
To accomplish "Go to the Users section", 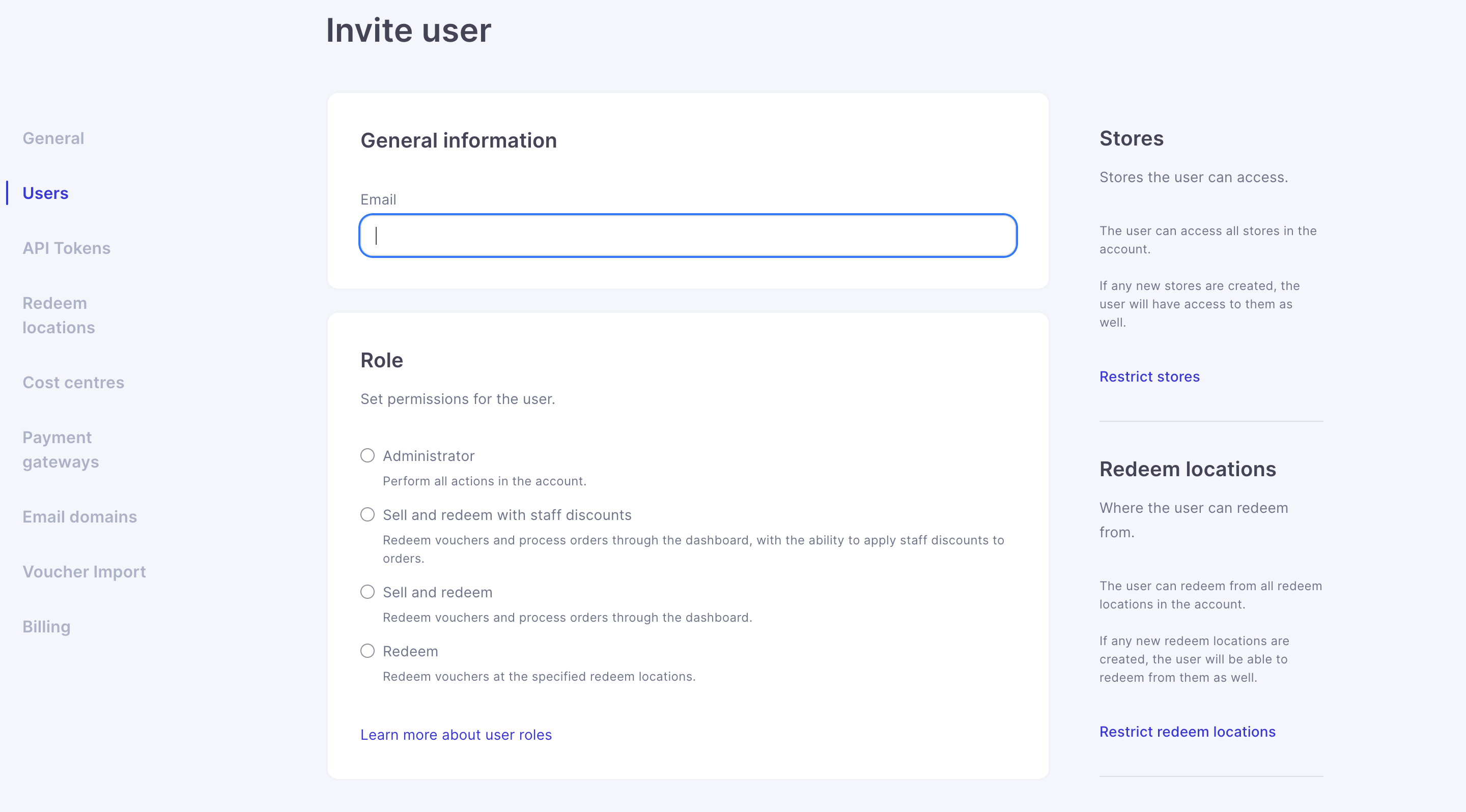I will [x=45, y=193].
